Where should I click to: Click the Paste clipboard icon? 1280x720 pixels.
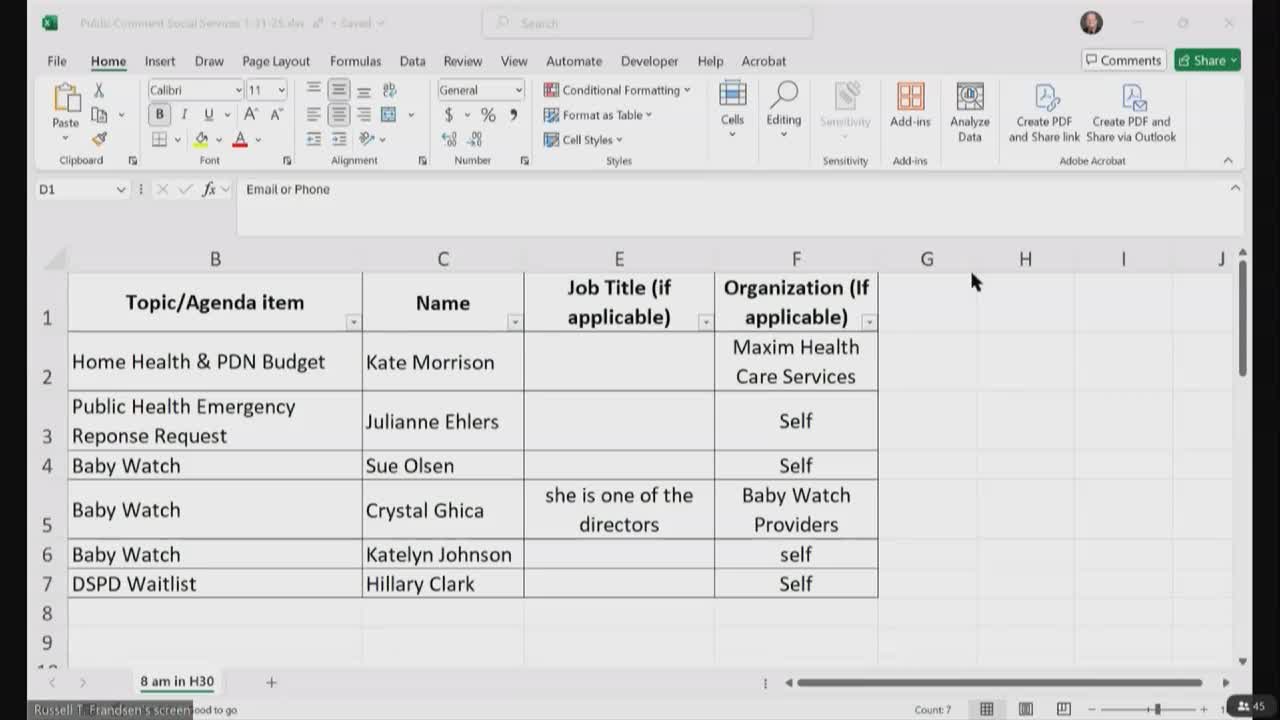pyautogui.click(x=66, y=99)
